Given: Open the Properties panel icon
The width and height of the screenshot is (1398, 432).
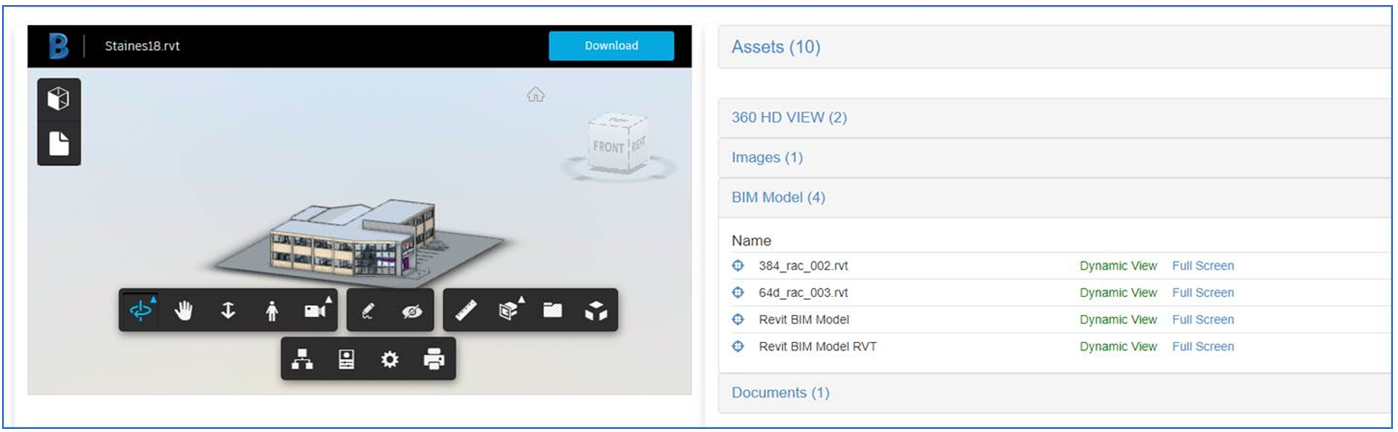Looking at the screenshot, I should click(x=346, y=359).
